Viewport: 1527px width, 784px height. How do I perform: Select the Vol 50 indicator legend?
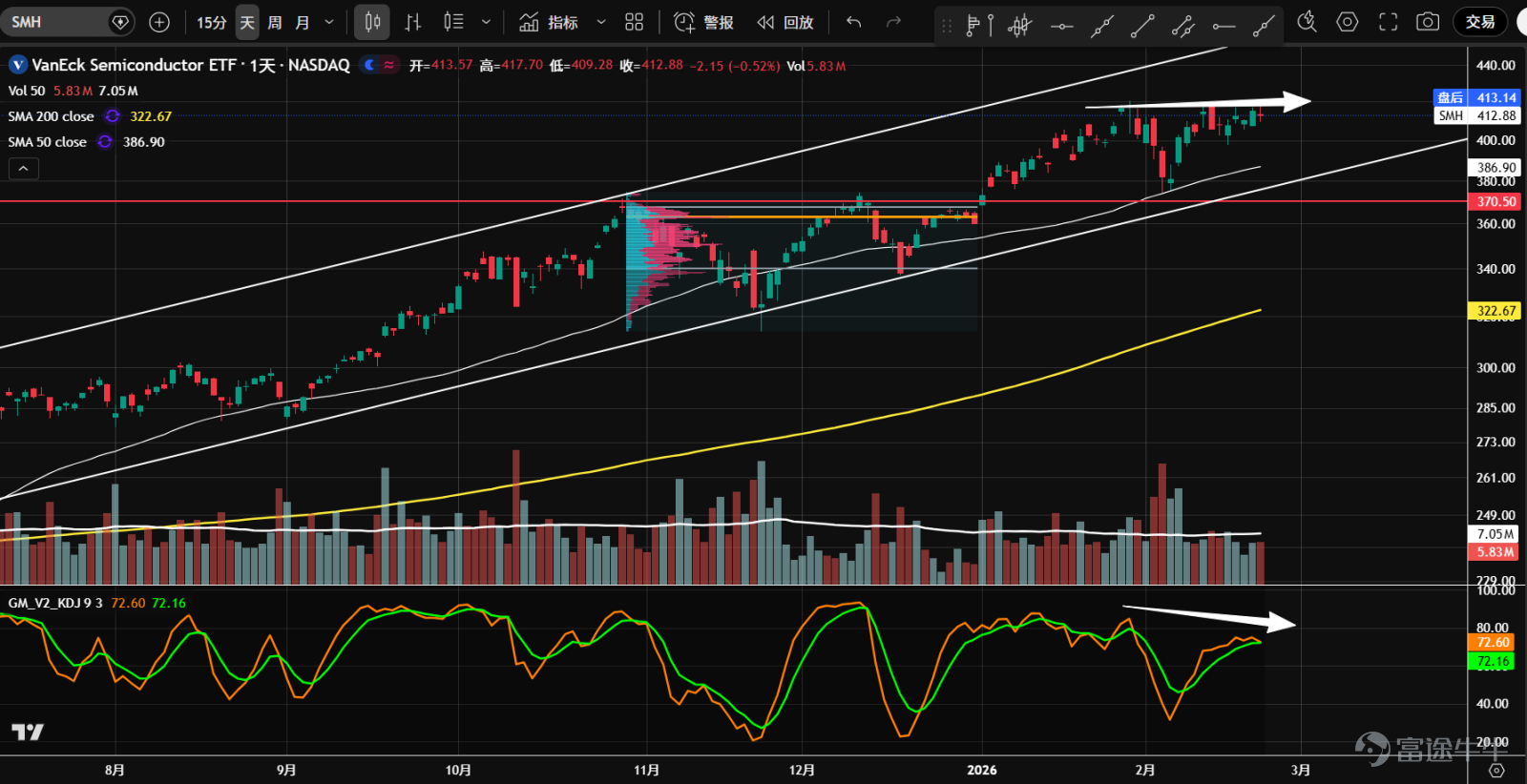click(x=27, y=91)
